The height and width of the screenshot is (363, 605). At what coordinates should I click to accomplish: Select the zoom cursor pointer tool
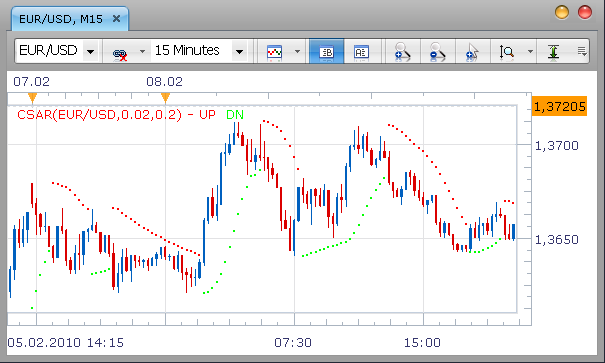[472, 52]
